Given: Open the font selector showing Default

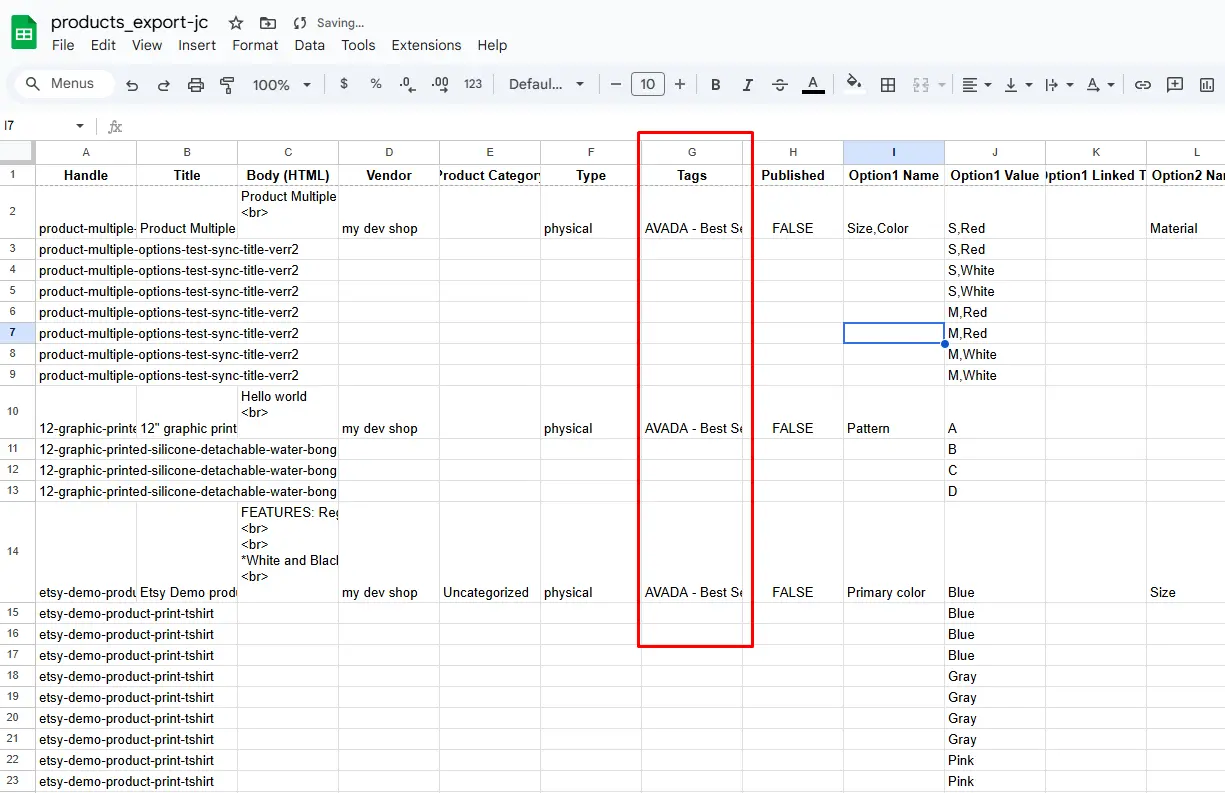Looking at the screenshot, I should pyautogui.click(x=546, y=84).
